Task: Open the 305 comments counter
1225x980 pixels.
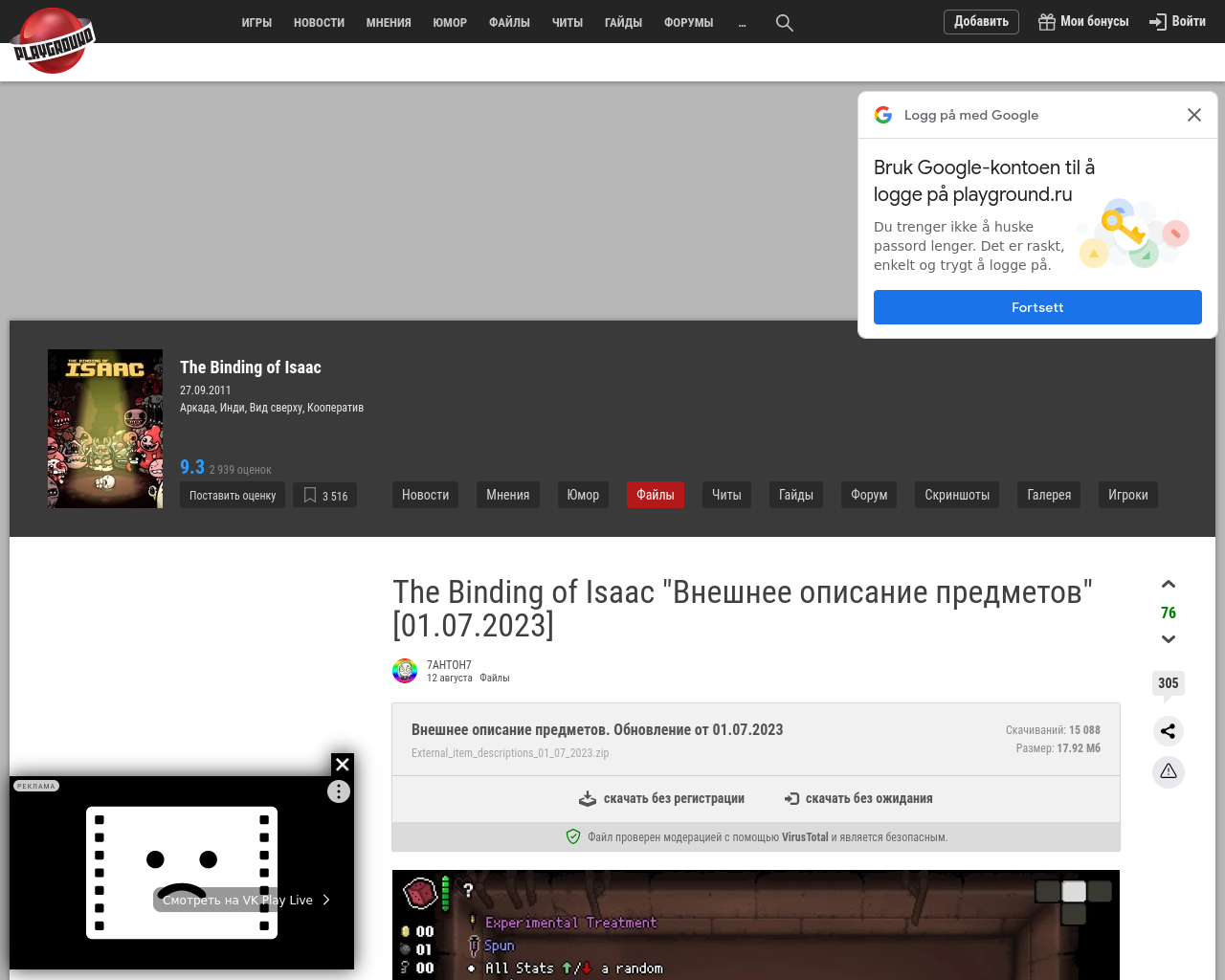Action: point(1169,683)
